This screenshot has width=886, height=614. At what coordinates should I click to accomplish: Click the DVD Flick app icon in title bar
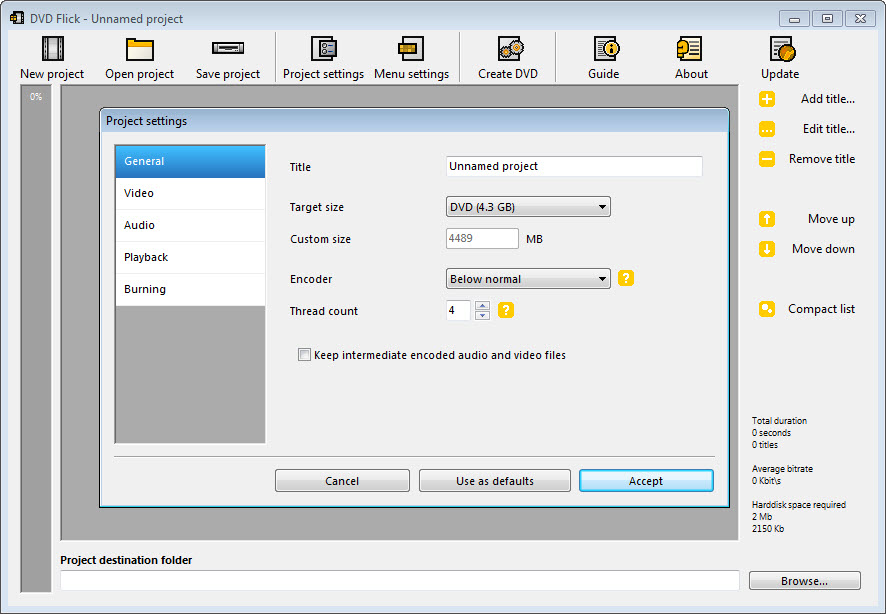[x=17, y=18]
